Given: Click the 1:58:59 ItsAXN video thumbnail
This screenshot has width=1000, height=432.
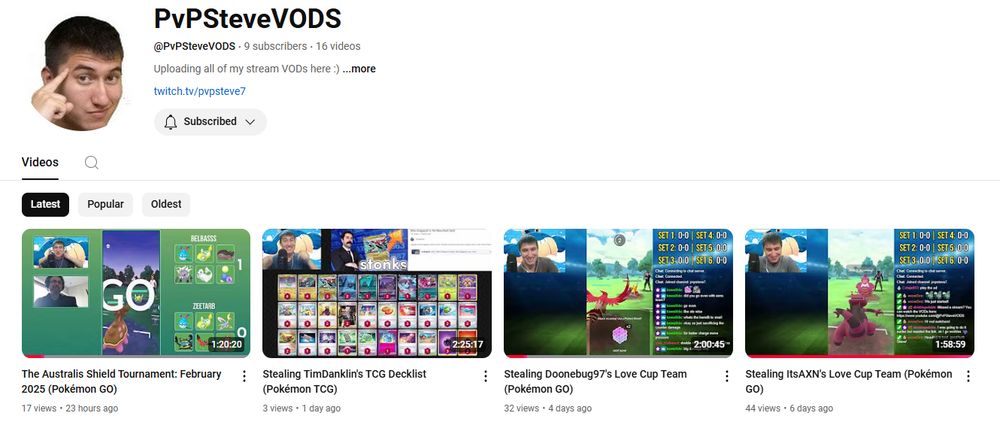Looking at the screenshot, I should (x=860, y=293).
